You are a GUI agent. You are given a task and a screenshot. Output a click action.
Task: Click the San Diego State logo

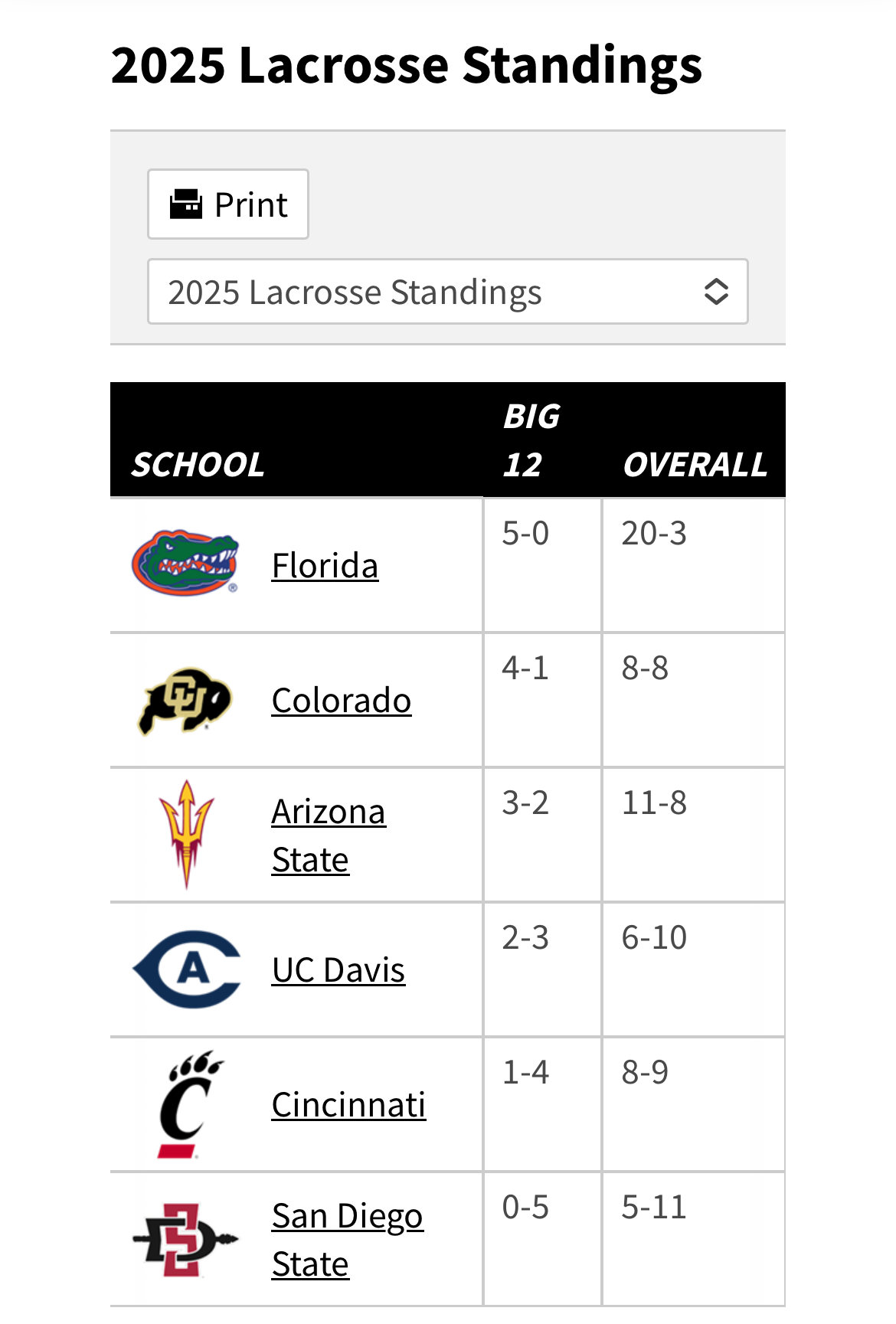tap(185, 1239)
